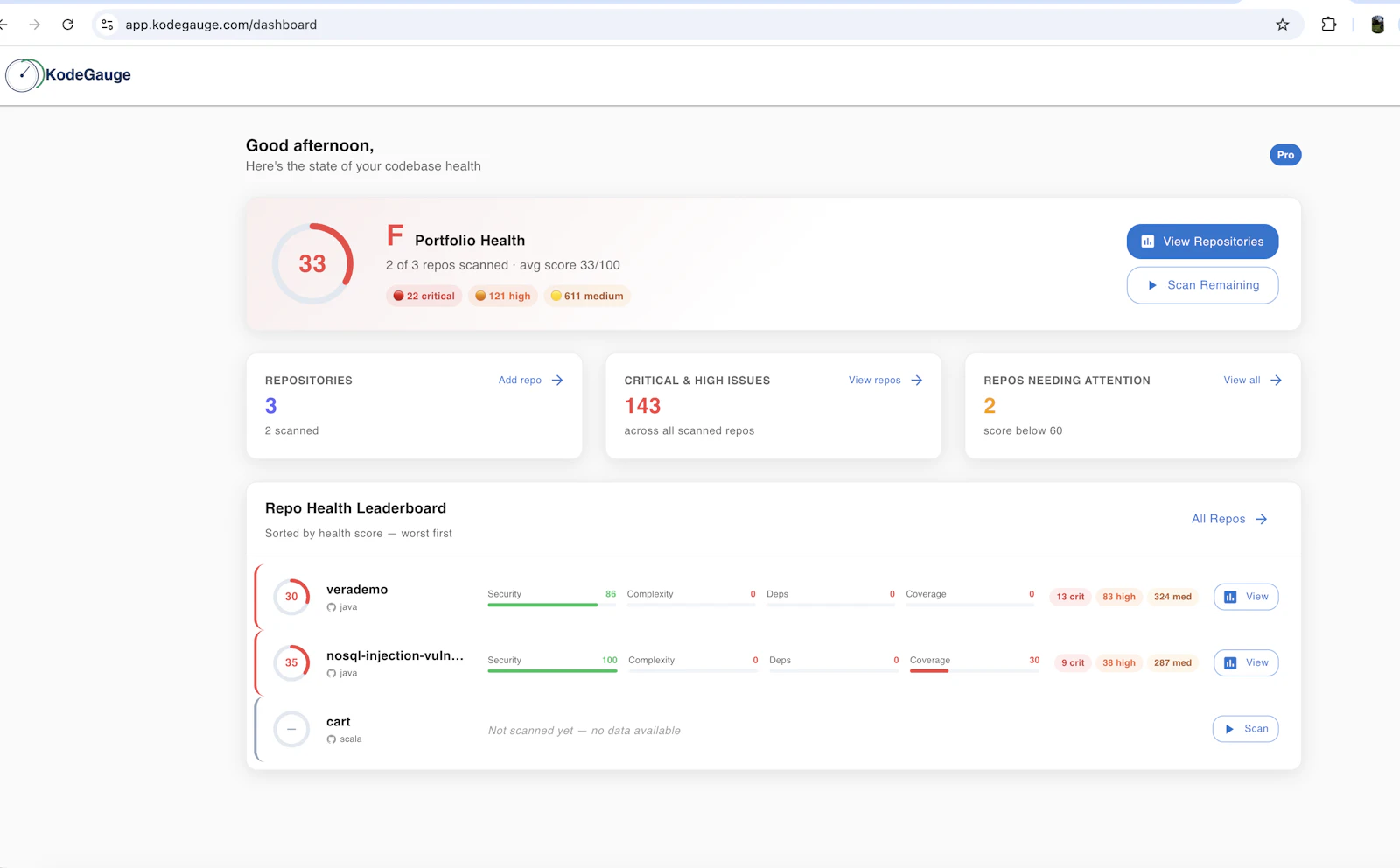This screenshot has width=1400, height=868.
Task: Open View for the verademo repo
Action: coord(1246,597)
